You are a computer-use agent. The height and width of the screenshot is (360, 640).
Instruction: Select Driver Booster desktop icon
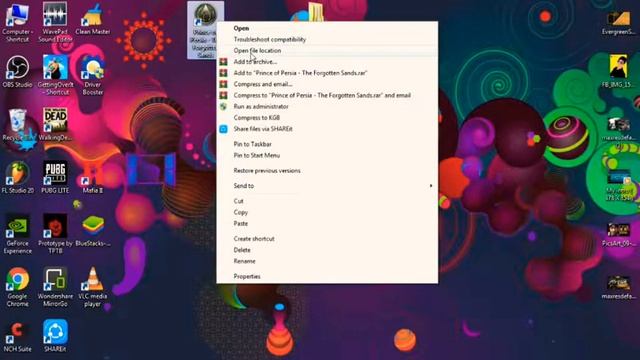click(x=93, y=75)
